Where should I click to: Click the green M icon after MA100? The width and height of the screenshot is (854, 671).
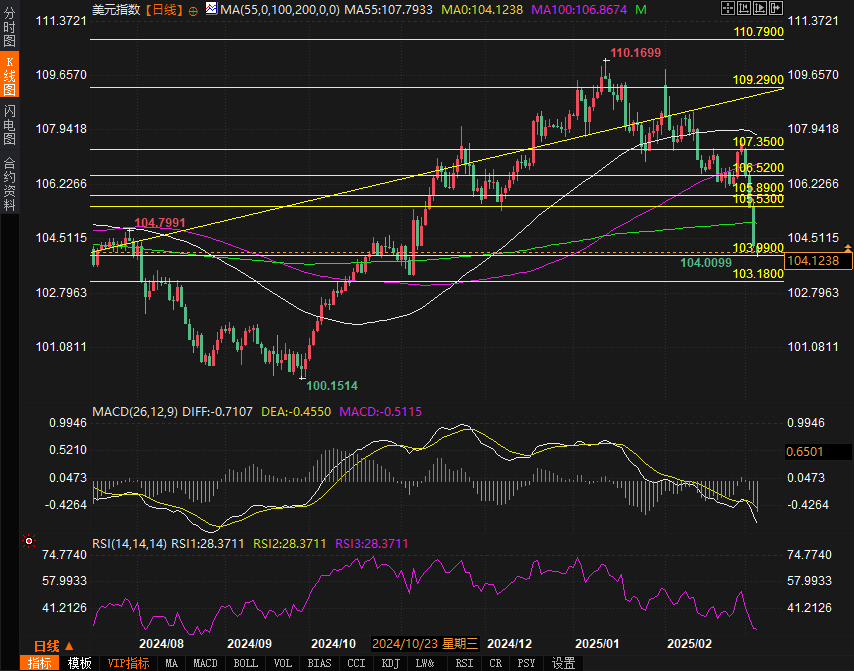click(640, 9)
